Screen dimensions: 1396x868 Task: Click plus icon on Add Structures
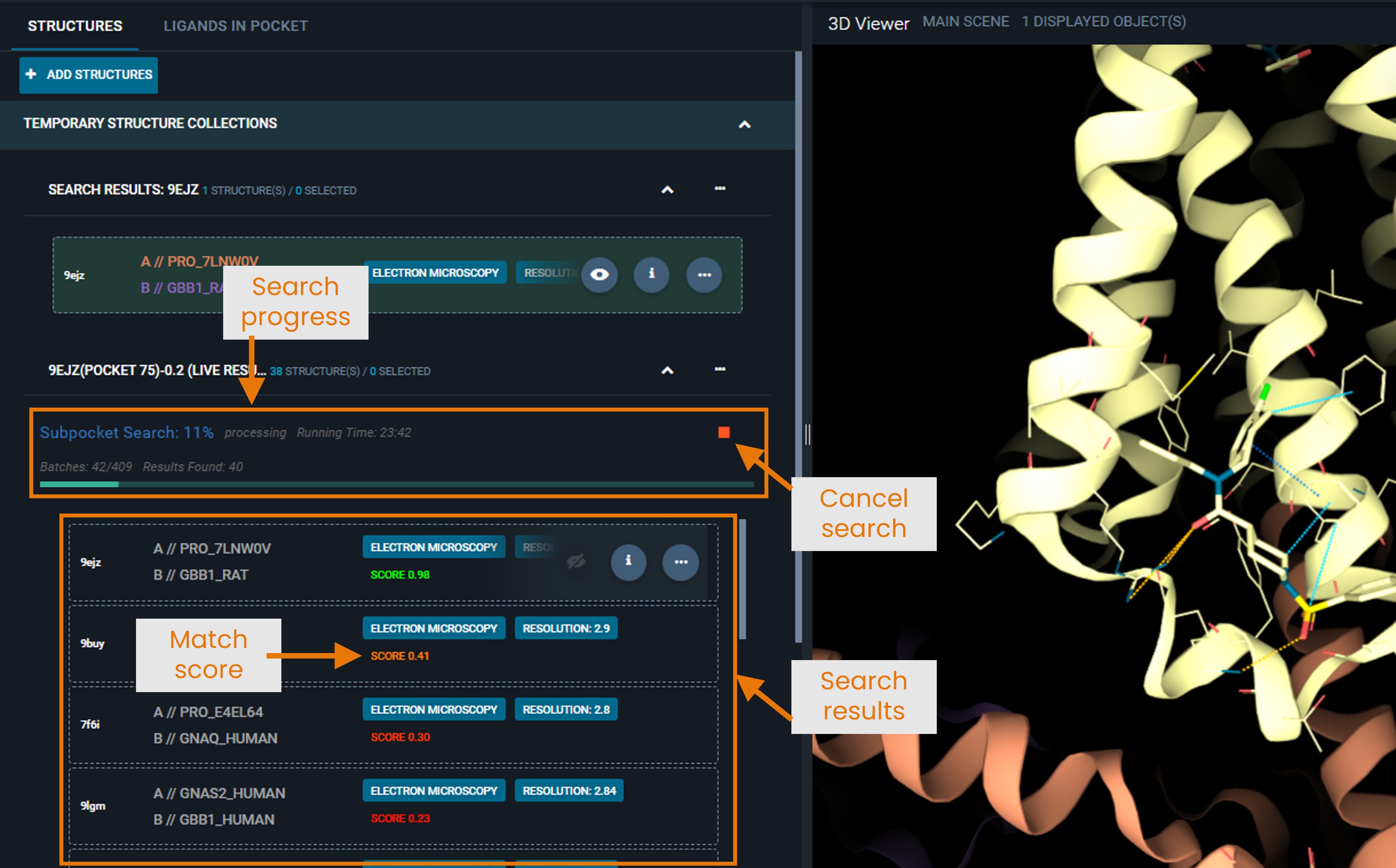coord(32,75)
